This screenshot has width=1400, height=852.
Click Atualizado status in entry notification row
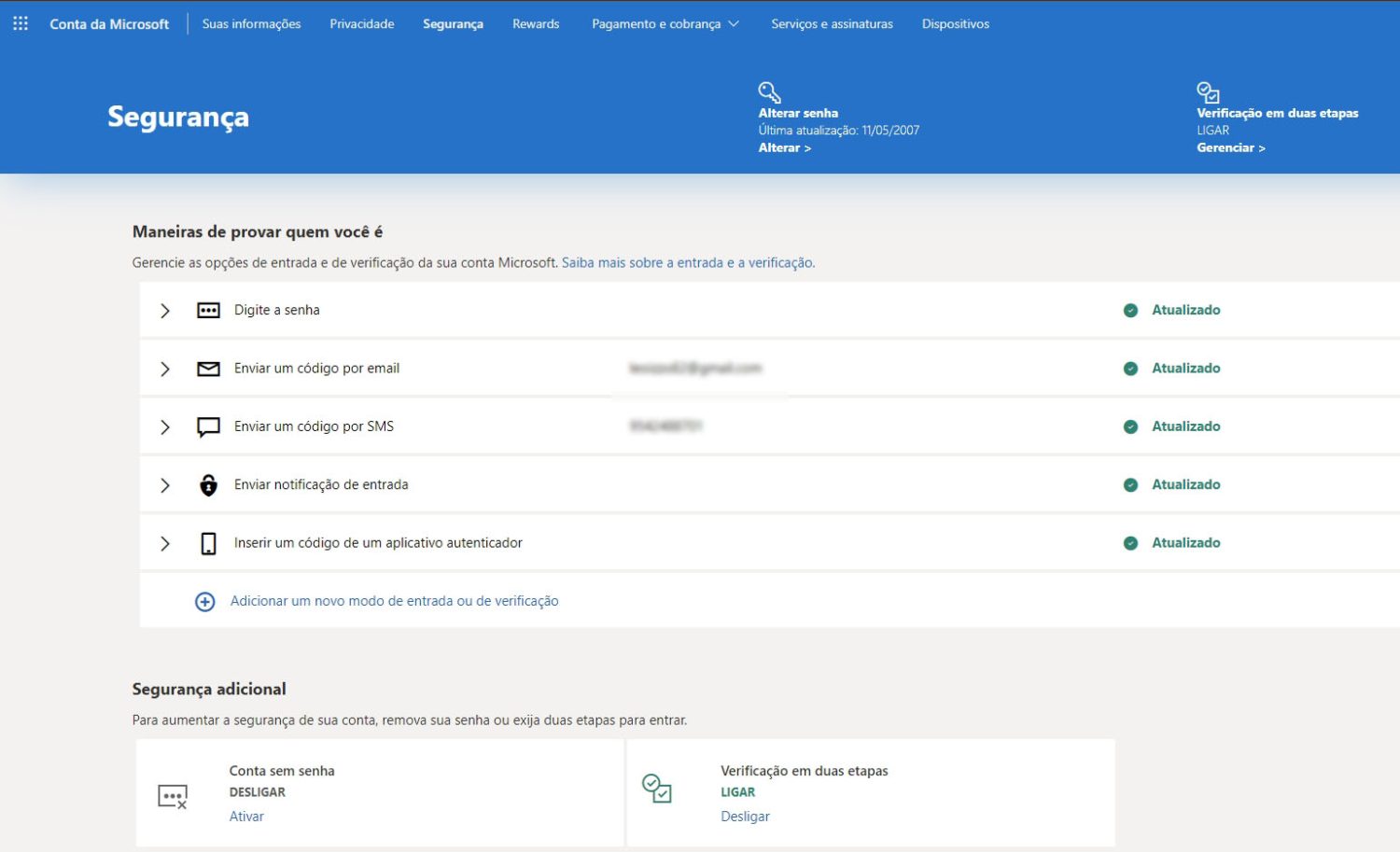click(x=1186, y=484)
